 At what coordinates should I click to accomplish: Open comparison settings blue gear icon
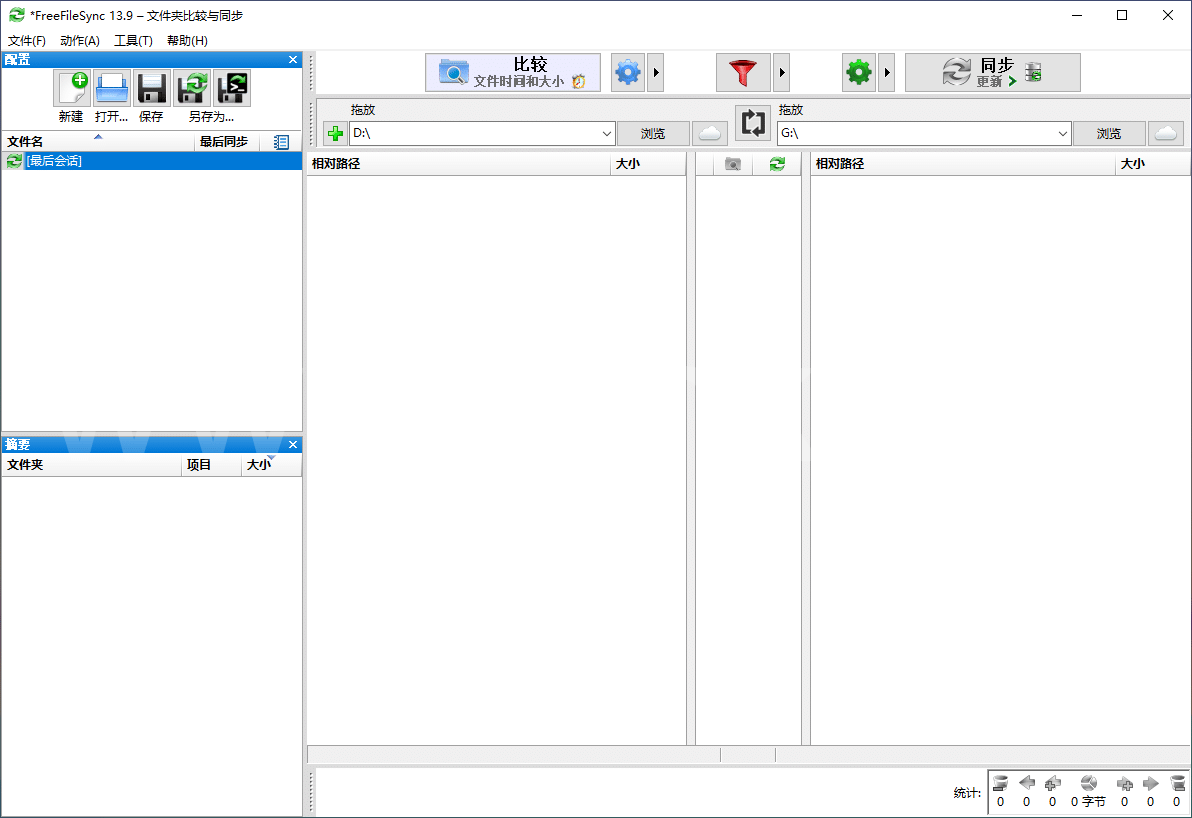[x=628, y=73]
